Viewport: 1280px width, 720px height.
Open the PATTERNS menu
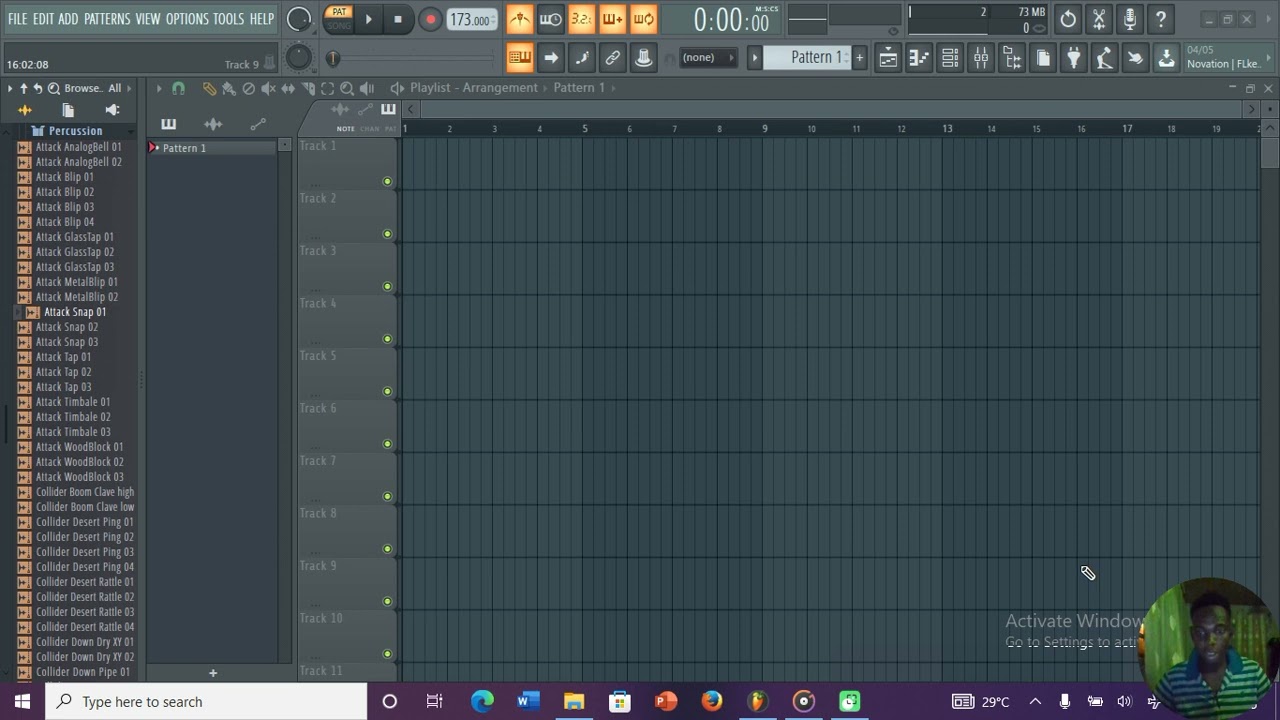(x=107, y=19)
